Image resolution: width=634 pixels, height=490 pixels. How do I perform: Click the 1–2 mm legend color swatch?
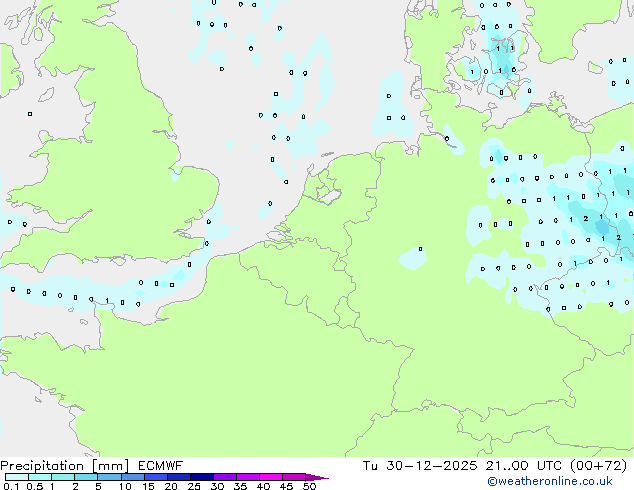[63, 477]
